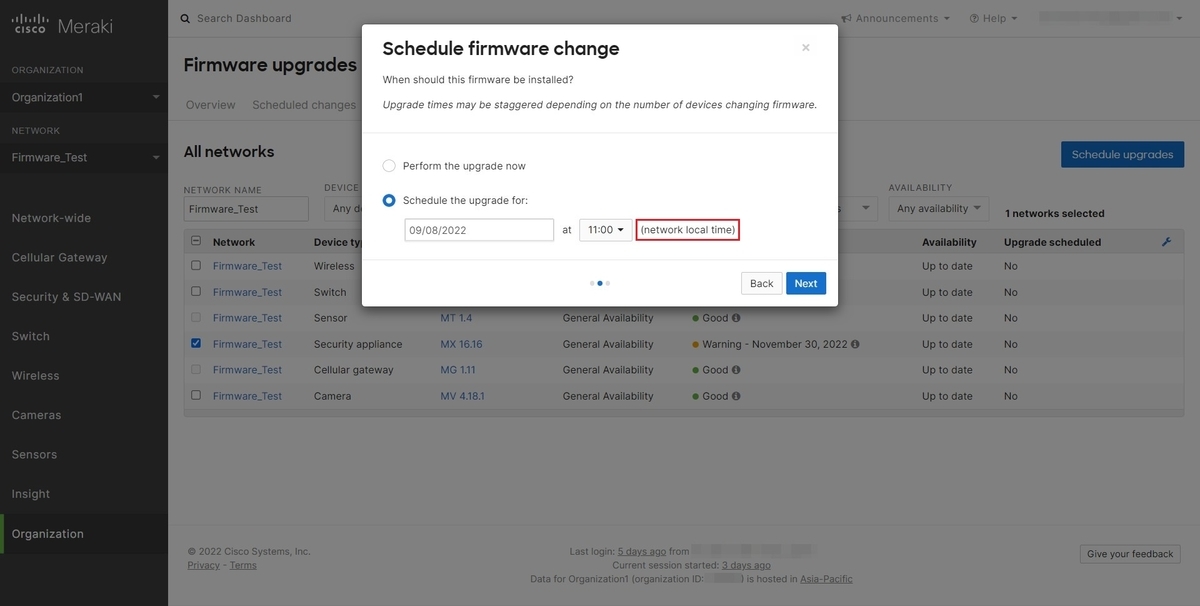1200x606 pixels.
Task: Click the Help question-mark icon
Action: click(974, 17)
